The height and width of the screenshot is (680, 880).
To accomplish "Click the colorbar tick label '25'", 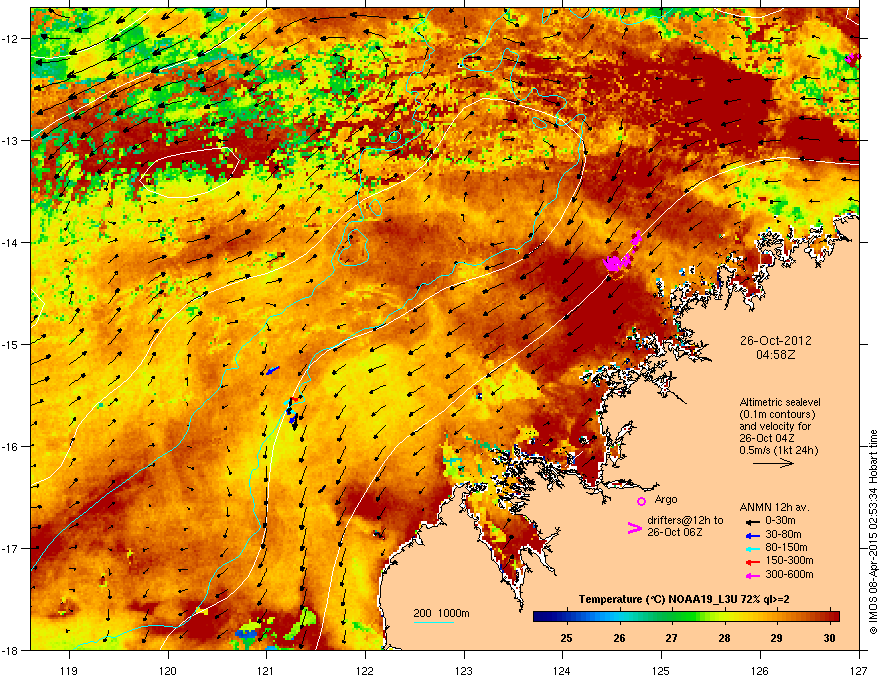I will 566,638.
